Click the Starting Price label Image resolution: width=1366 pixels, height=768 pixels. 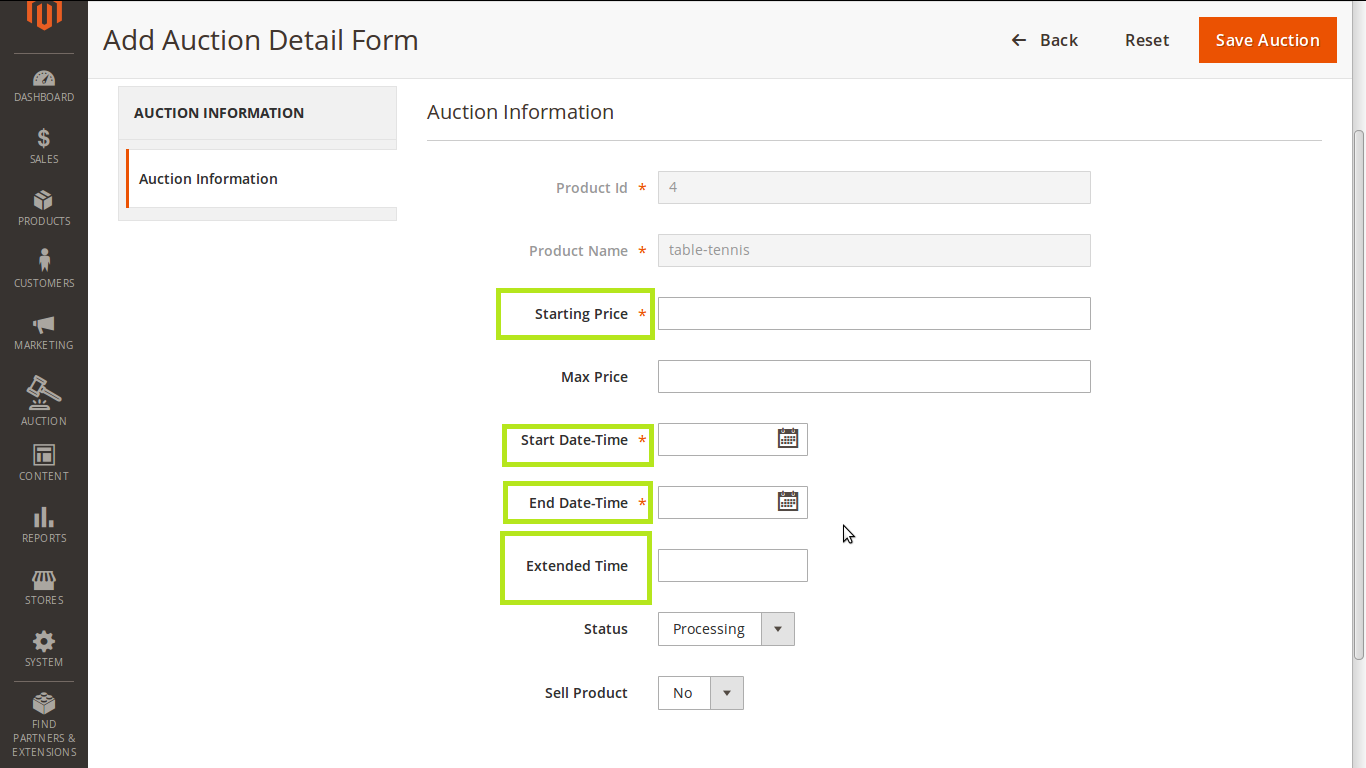581,314
